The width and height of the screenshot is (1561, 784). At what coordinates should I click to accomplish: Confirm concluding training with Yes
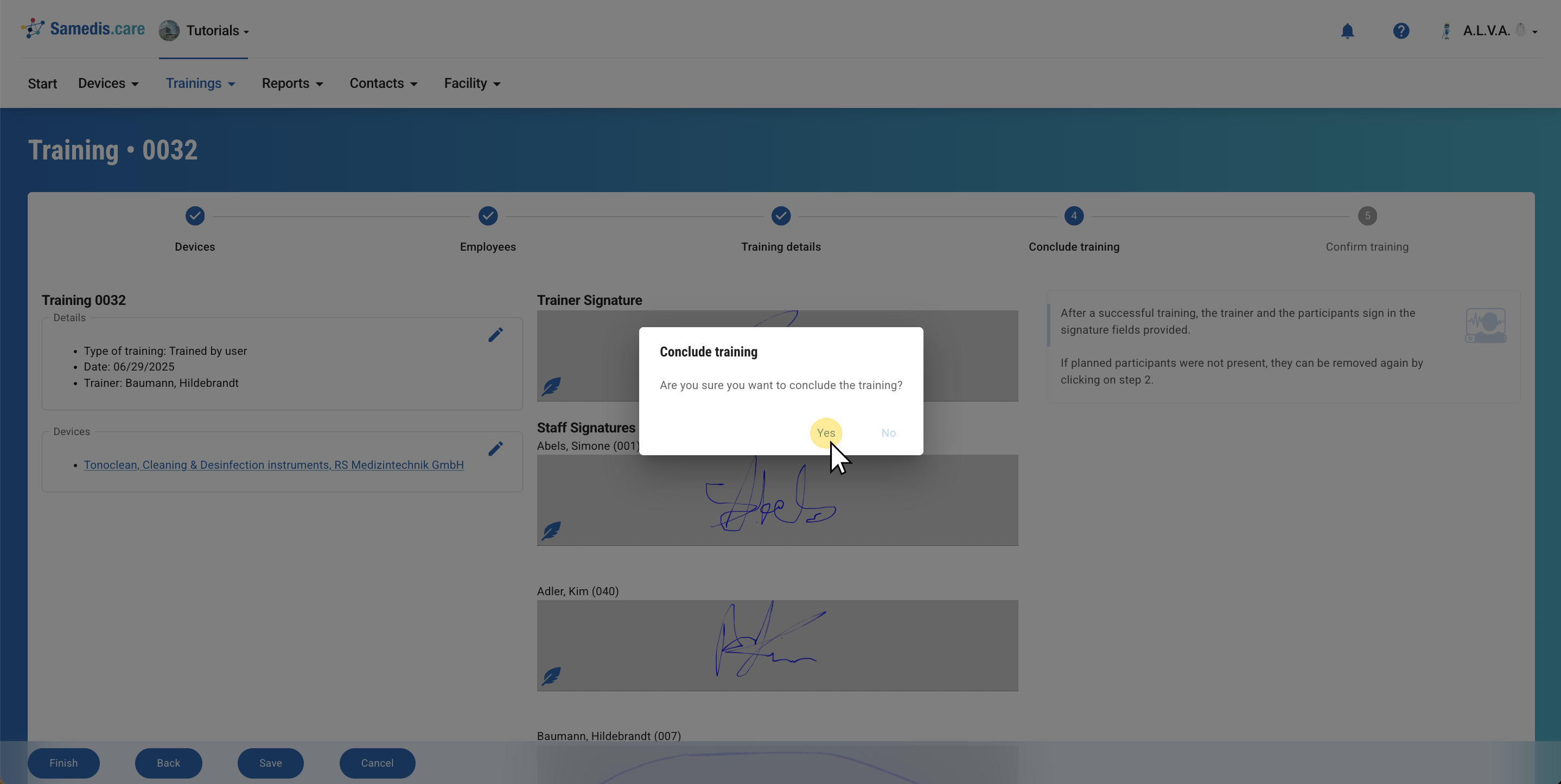tap(825, 433)
